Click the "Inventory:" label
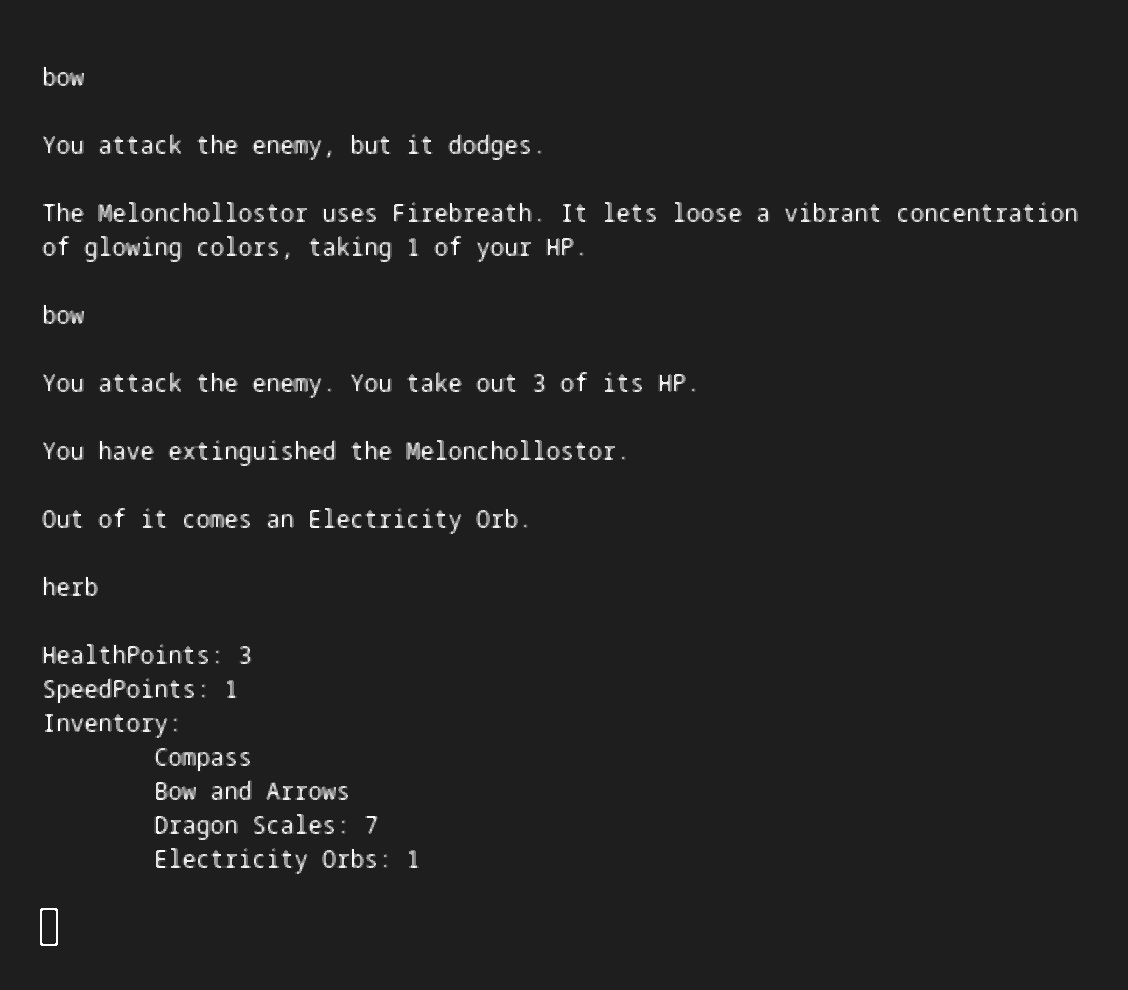This screenshot has height=990, width=1128. 111,724
